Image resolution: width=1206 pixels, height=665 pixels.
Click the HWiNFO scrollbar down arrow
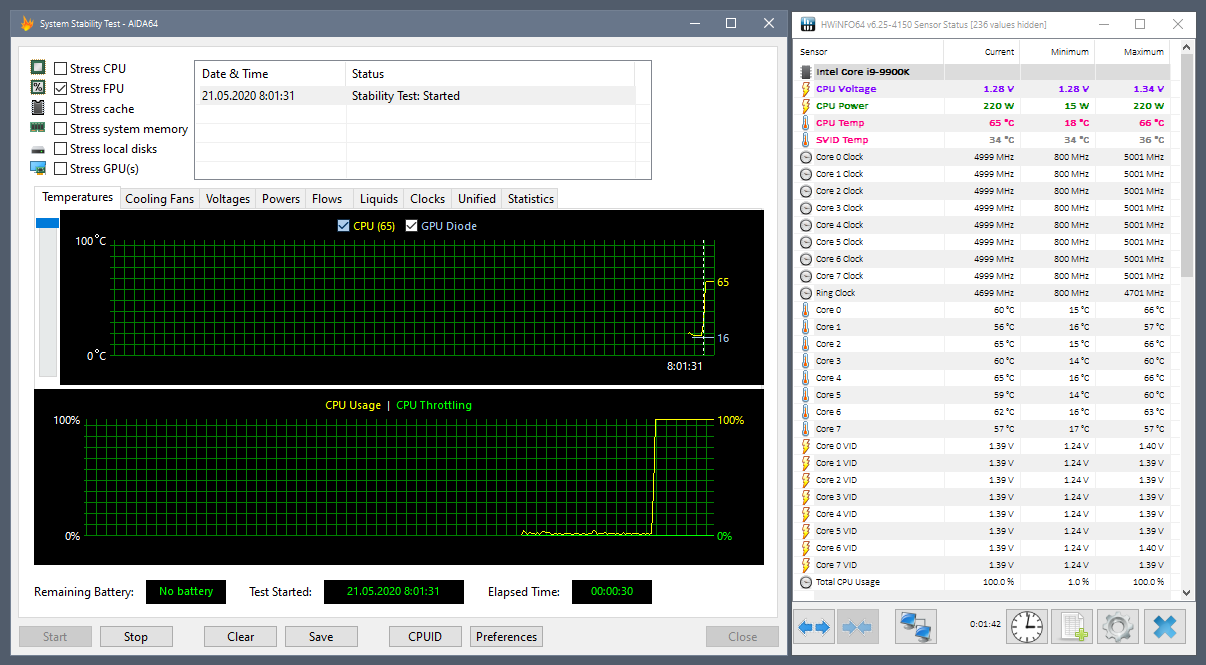[1187, 591]
